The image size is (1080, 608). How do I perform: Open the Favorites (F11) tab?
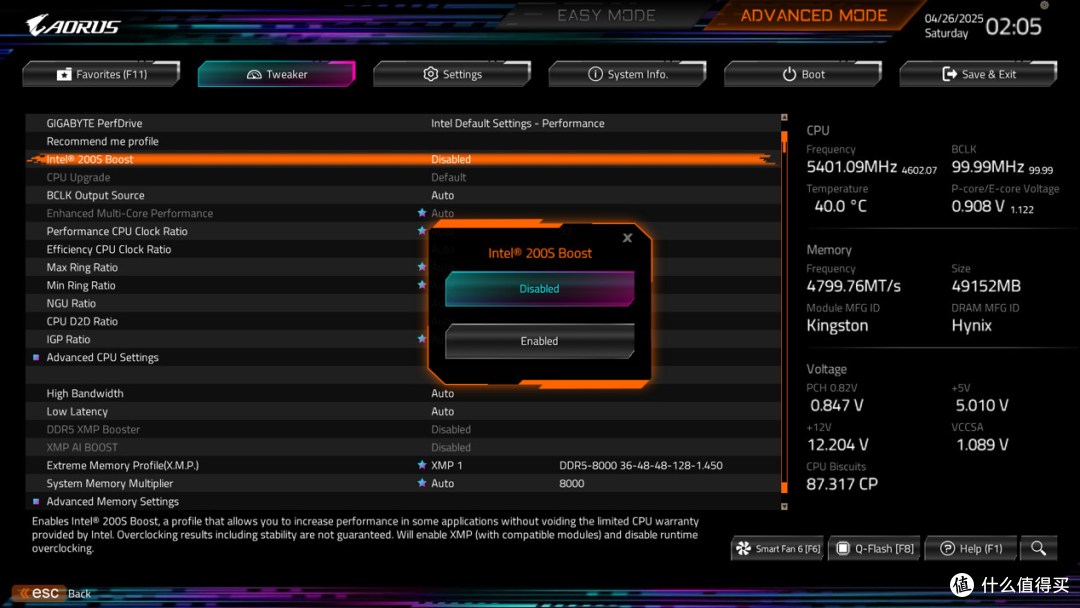click(x=101, y=74)
